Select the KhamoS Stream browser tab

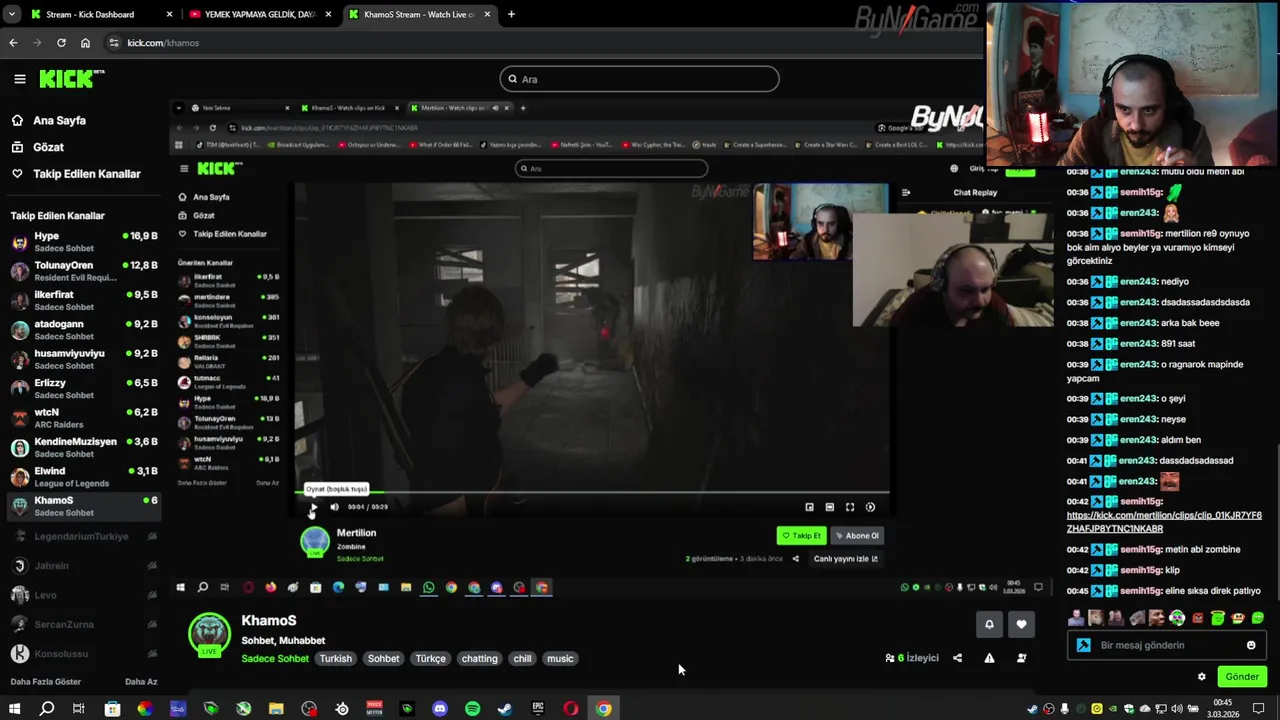click(x=418, y=14)
